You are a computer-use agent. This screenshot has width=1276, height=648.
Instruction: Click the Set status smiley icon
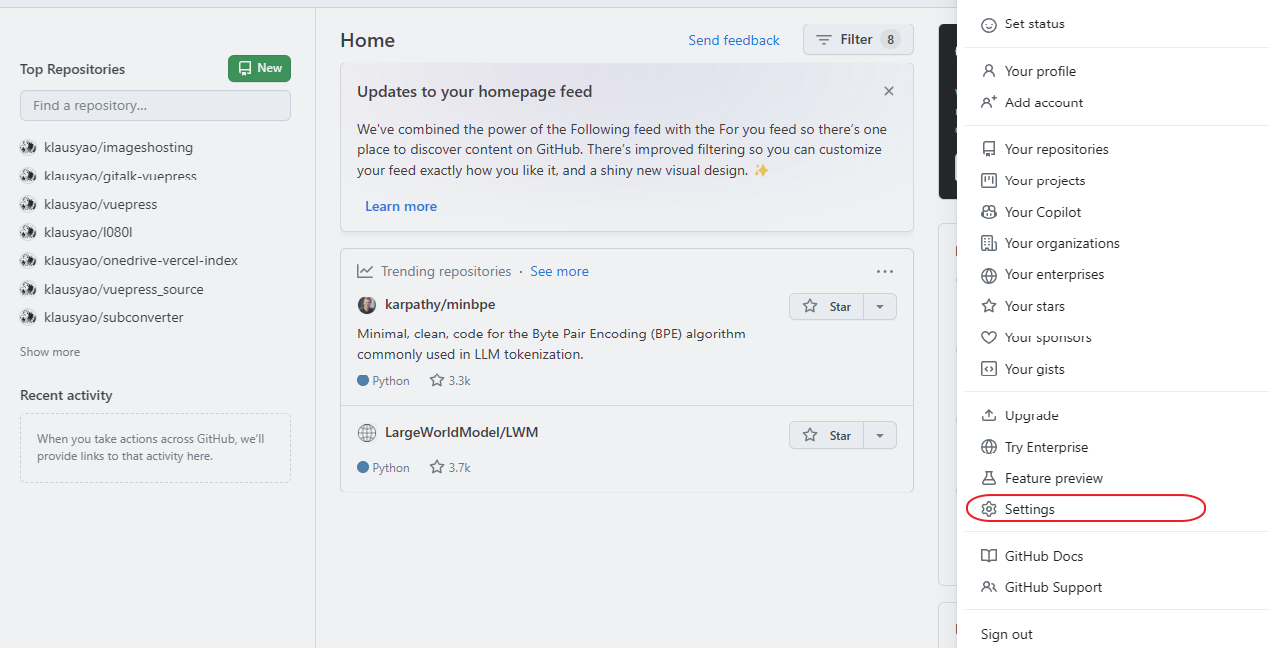coord(989,24)
